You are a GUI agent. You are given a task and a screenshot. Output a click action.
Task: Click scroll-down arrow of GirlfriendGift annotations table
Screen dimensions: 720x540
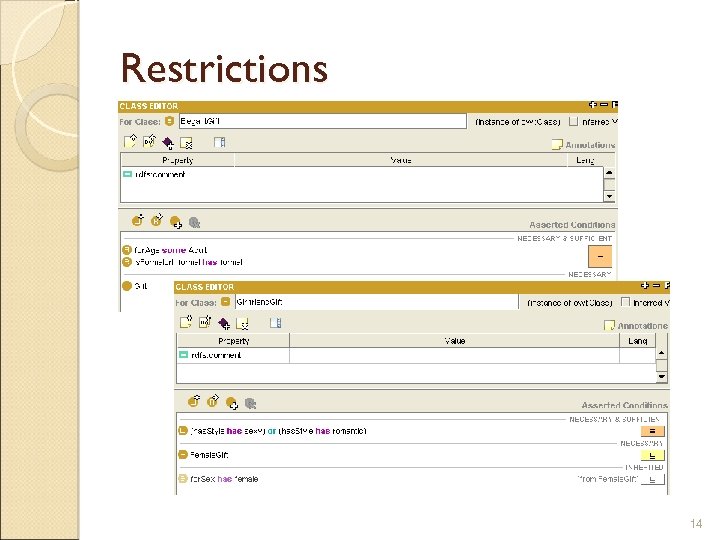[661, 377]
